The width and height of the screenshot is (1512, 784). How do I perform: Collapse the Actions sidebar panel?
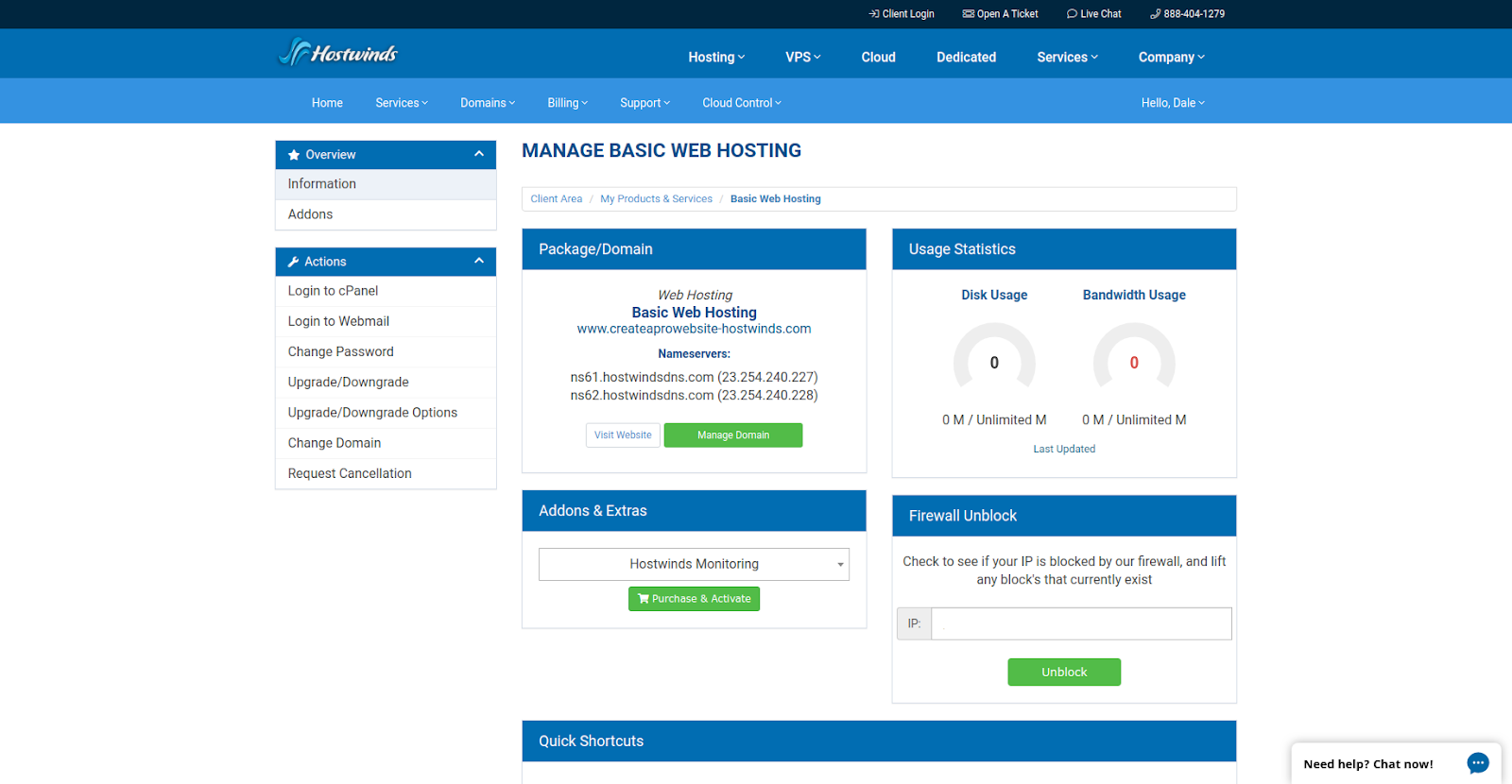[479, 261]
